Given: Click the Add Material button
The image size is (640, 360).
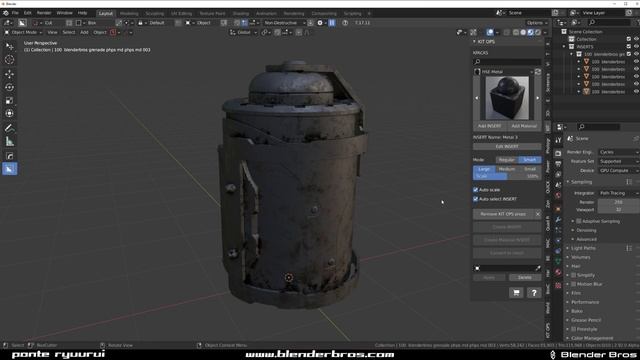Looking at the screenshot, I should [x=524, y=126].
